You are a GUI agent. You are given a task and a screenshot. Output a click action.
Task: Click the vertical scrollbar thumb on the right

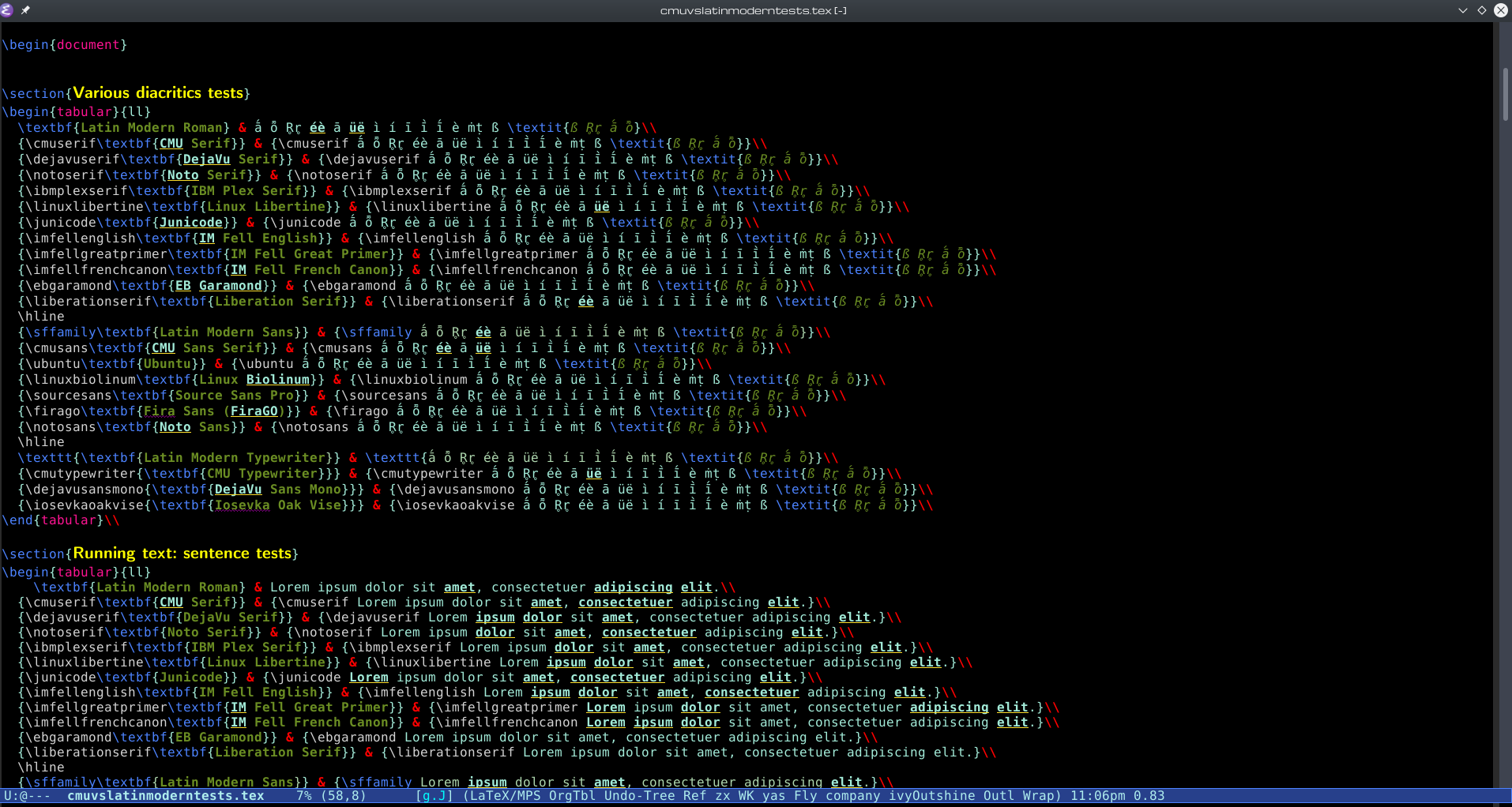tap(1506, 94)
